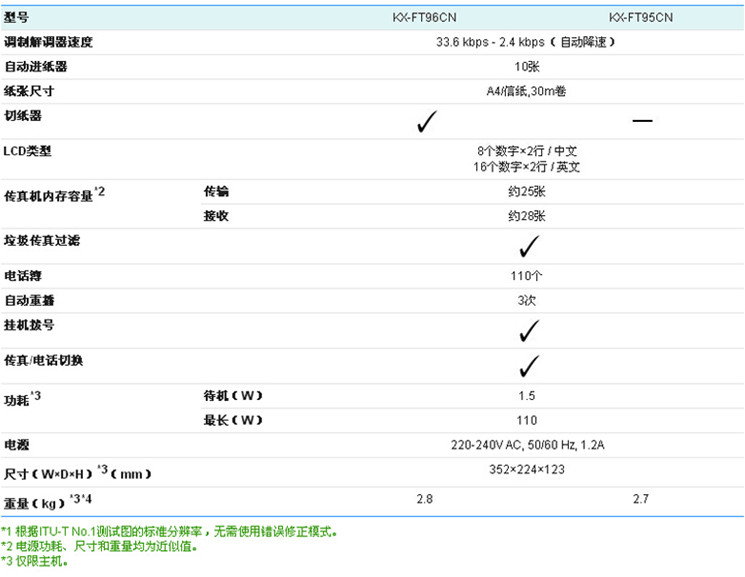Click the 纸张尺寸 row label
This screenshot has height=577, width=745.
[x=29, y=91]
